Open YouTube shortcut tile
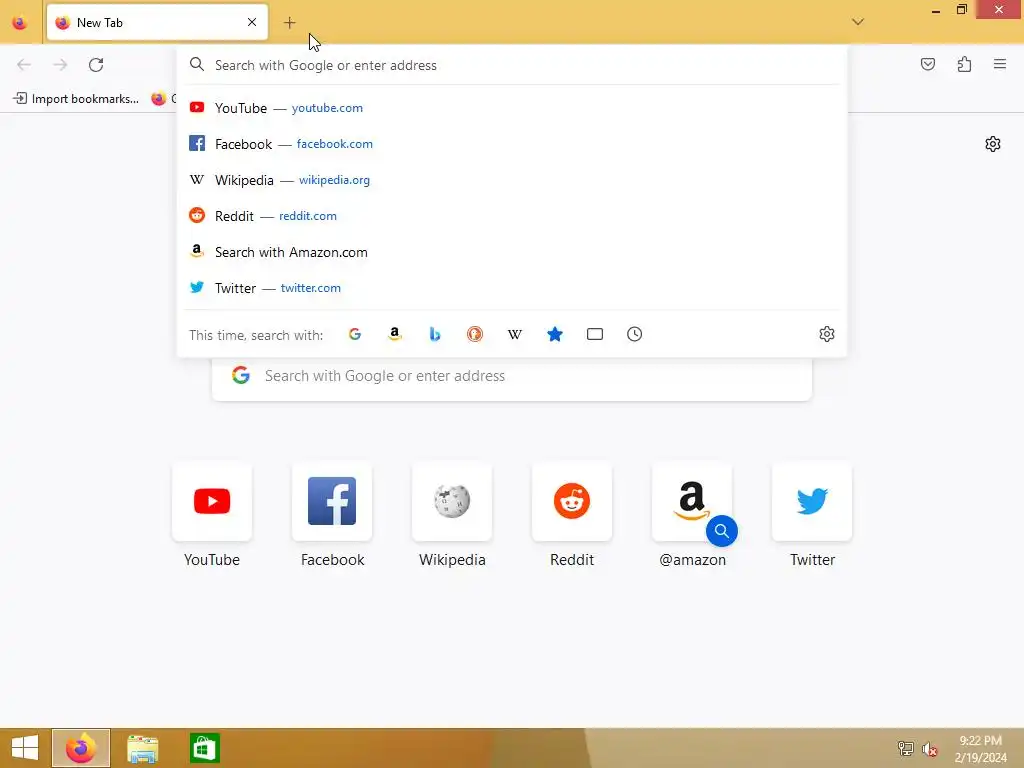This screenshot has width=1024, height=768. click(212, 502)
